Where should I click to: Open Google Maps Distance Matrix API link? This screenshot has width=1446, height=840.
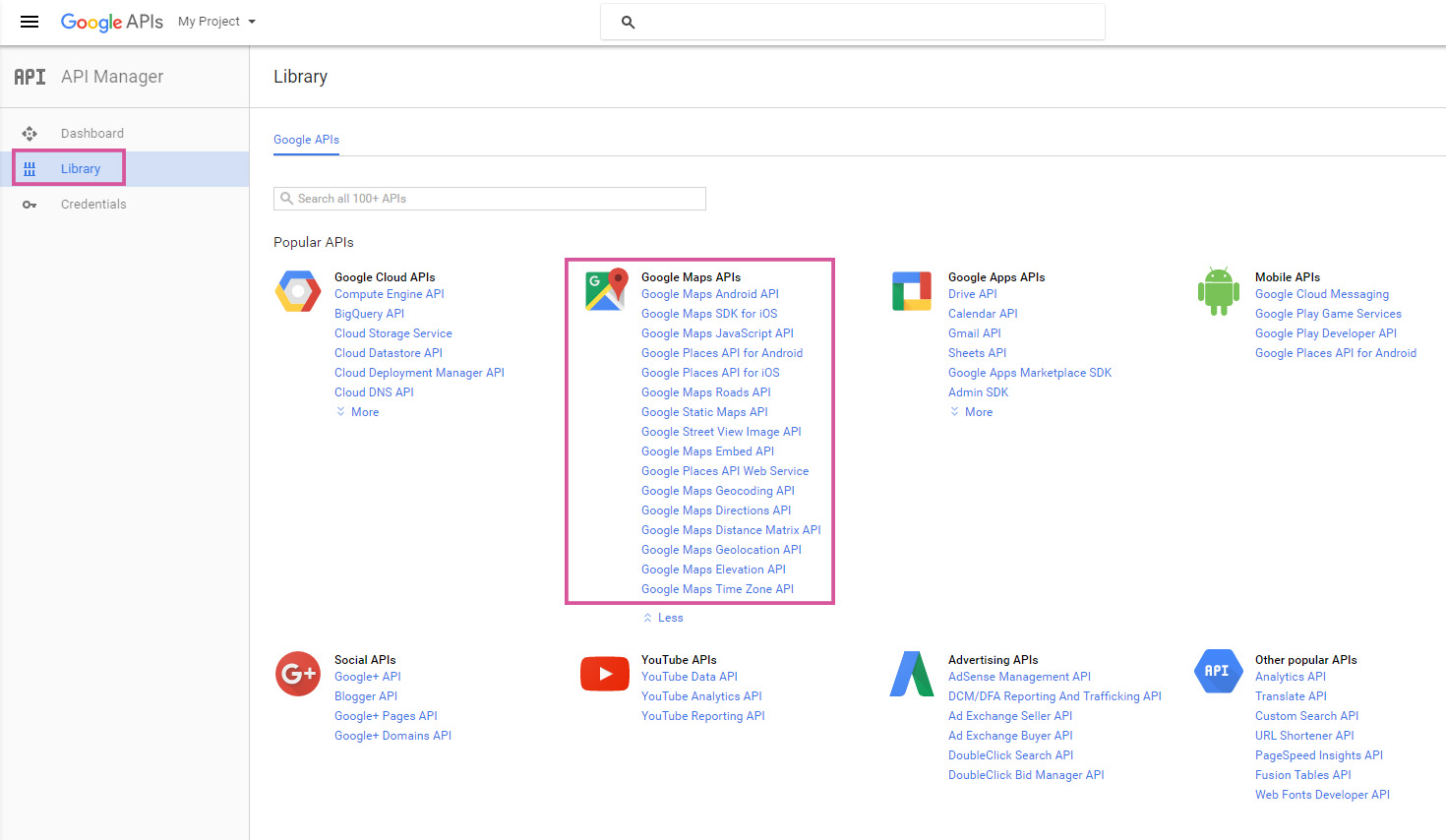(x=731, y=530)
